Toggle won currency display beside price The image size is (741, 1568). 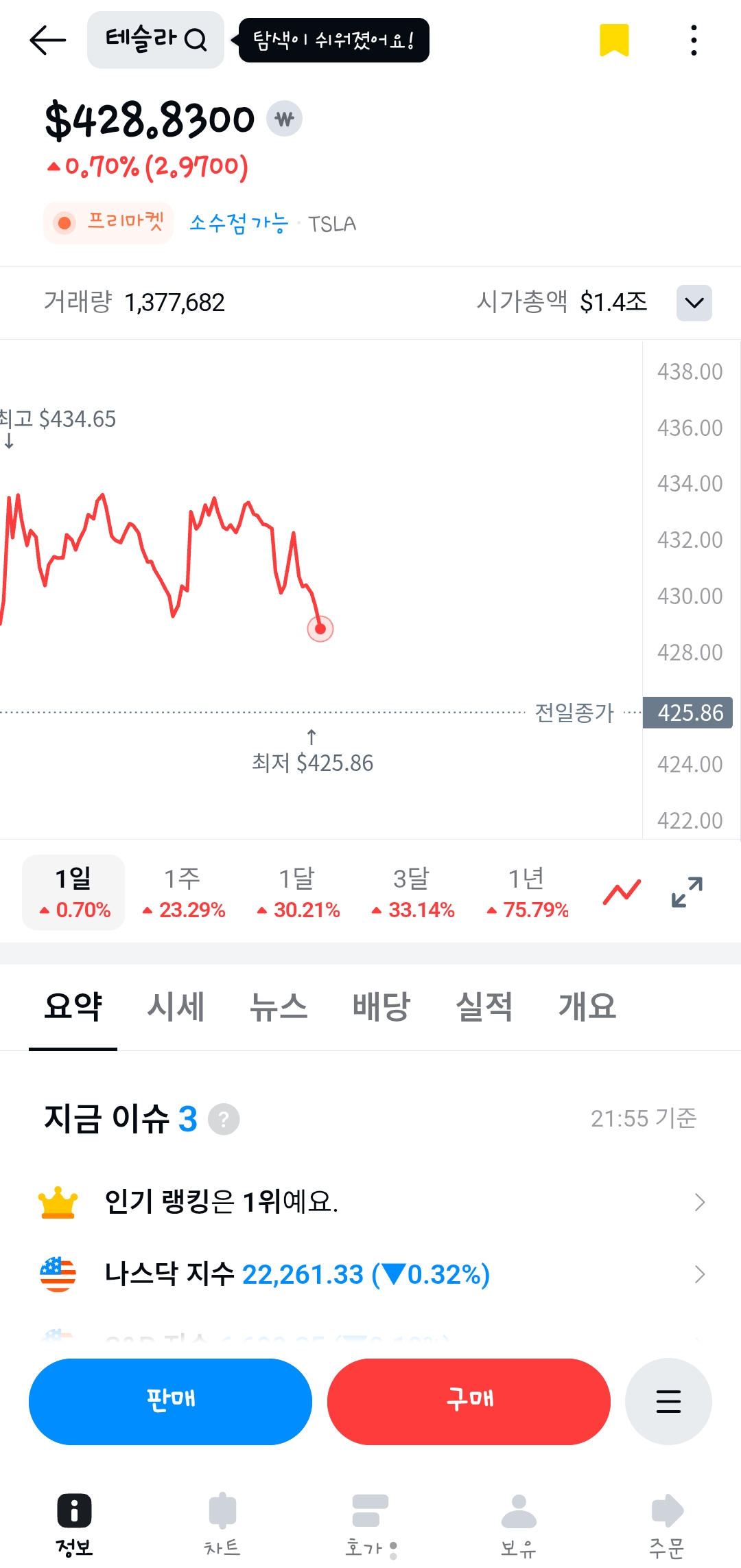point(284,119)
